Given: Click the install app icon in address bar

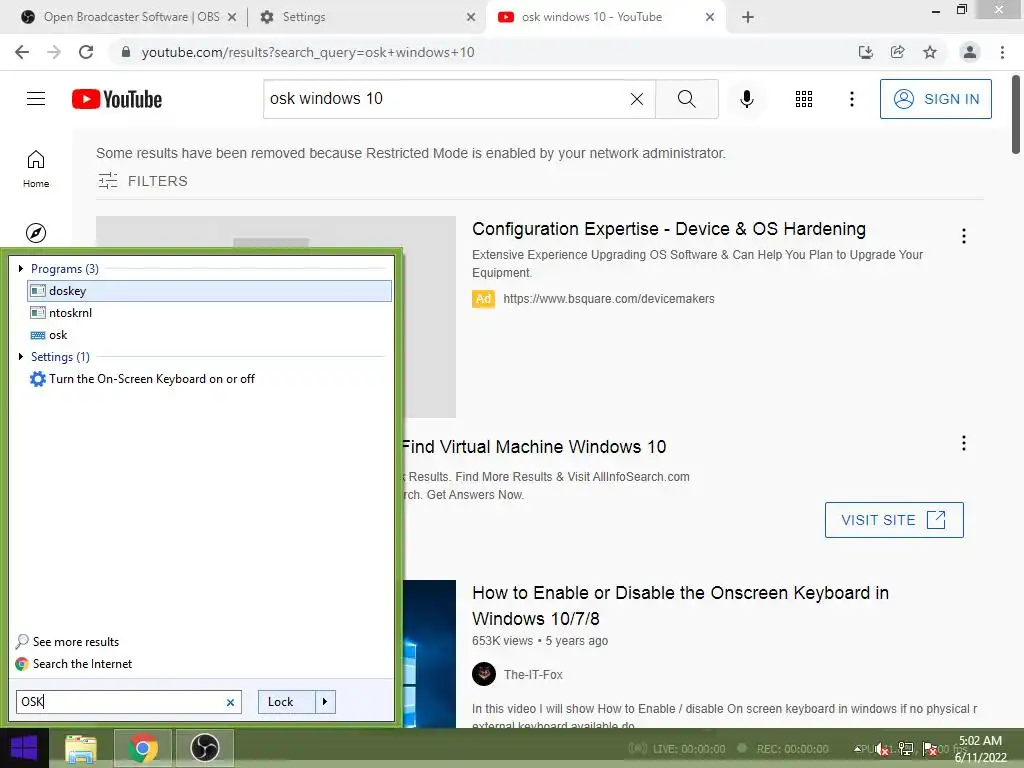Looking at the screenshot, I should pyautogui.click(x=866, y=52).
